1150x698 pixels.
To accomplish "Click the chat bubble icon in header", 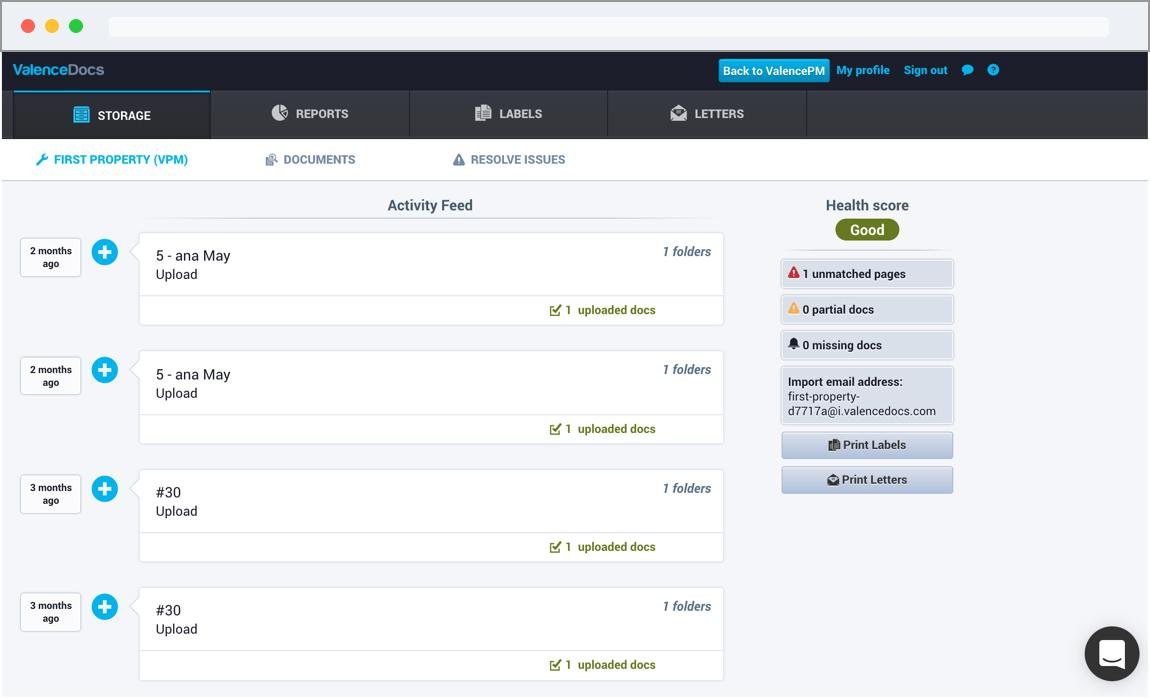I will coord(967,70).
